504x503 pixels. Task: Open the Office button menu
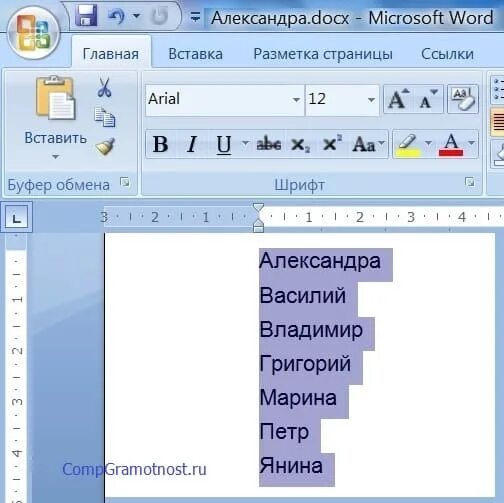click(x=33, y=32)
